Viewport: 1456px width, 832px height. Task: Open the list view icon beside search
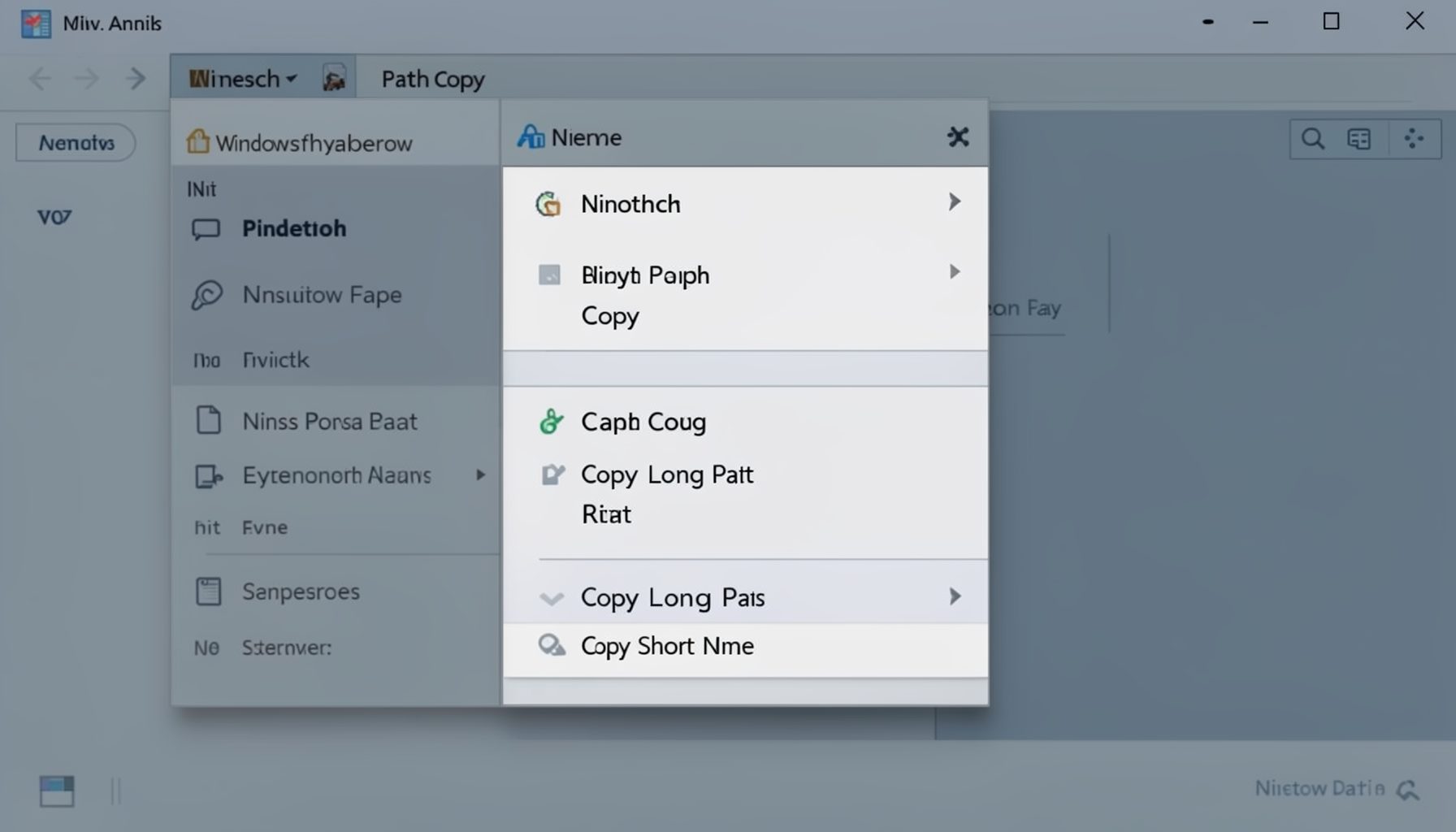(1358, 139)
